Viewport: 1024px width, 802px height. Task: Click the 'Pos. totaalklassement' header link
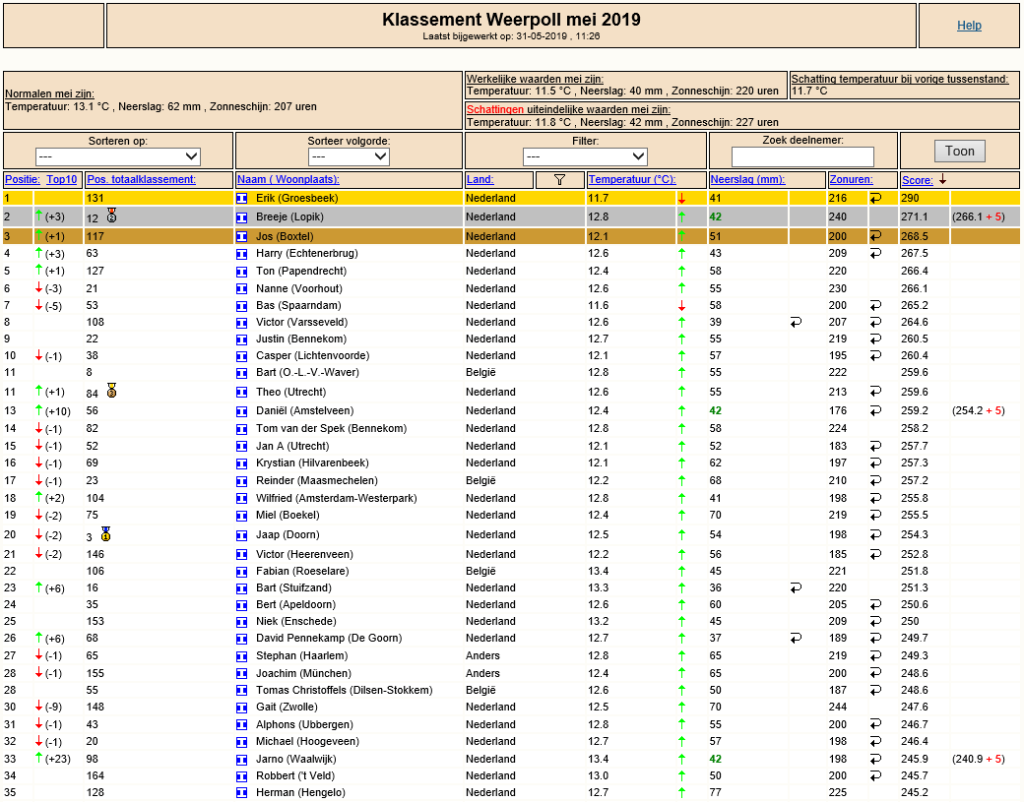tap(141, 180)
